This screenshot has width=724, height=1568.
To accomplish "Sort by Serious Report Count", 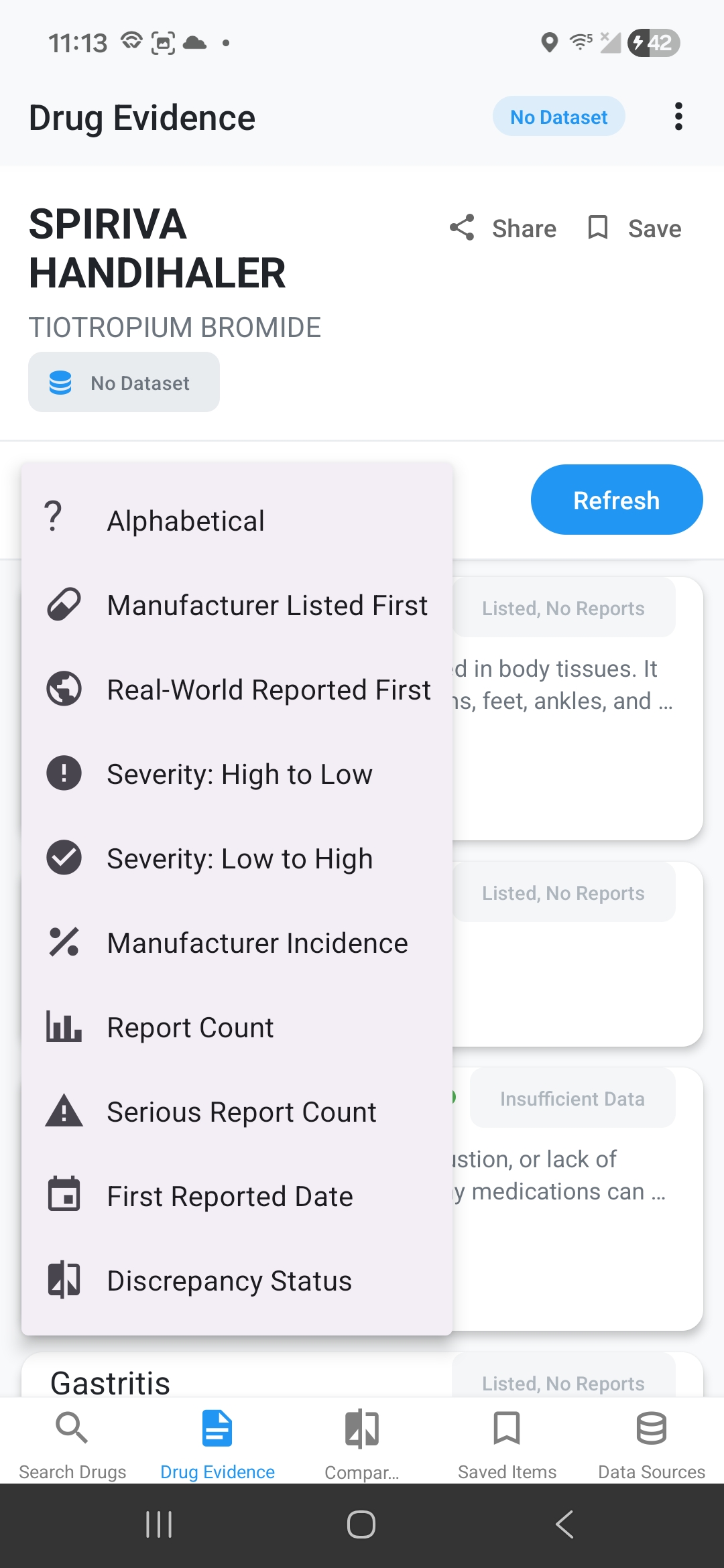I will (241, 1112).
